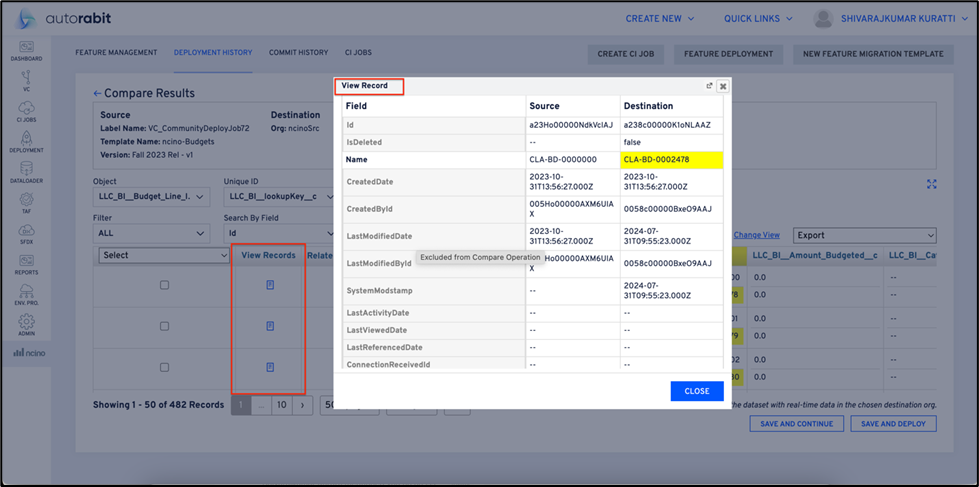Image resolution: width=979 pixels, height=487 pixels.
Task: Check the first row checkbox
Action: (165, 285)
